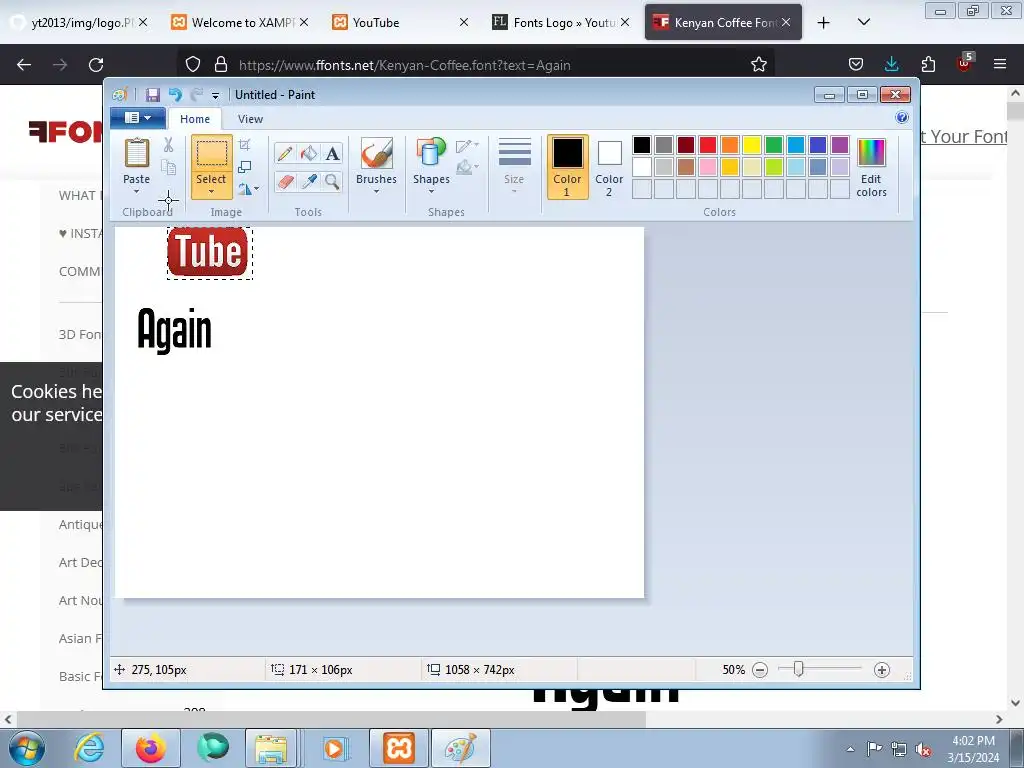The image size is (1024, 768).
Task: Click the zoom out minus button
Action: (760, 670)
